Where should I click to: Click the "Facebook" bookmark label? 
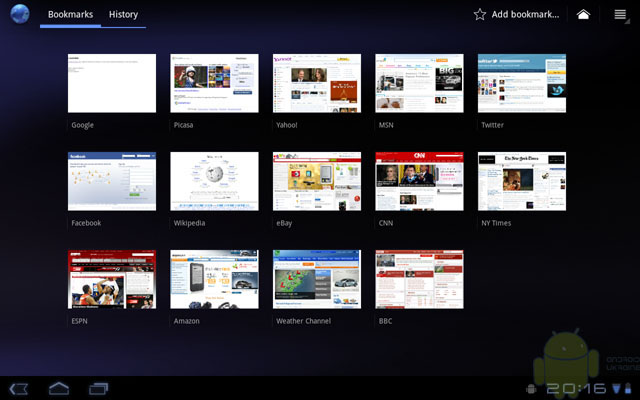click(x=86, y=223)
